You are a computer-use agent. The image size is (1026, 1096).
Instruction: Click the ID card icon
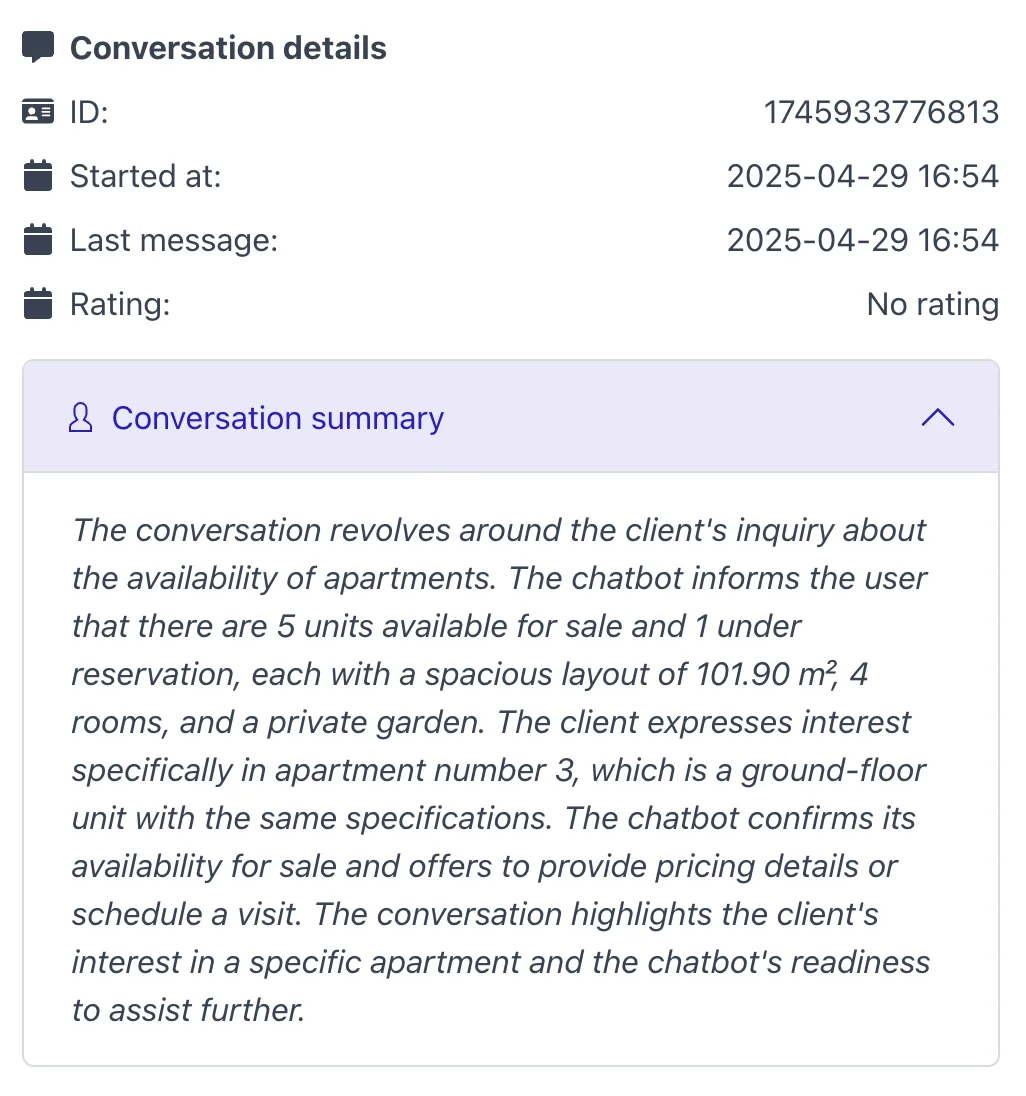click(x=38, y=112)
